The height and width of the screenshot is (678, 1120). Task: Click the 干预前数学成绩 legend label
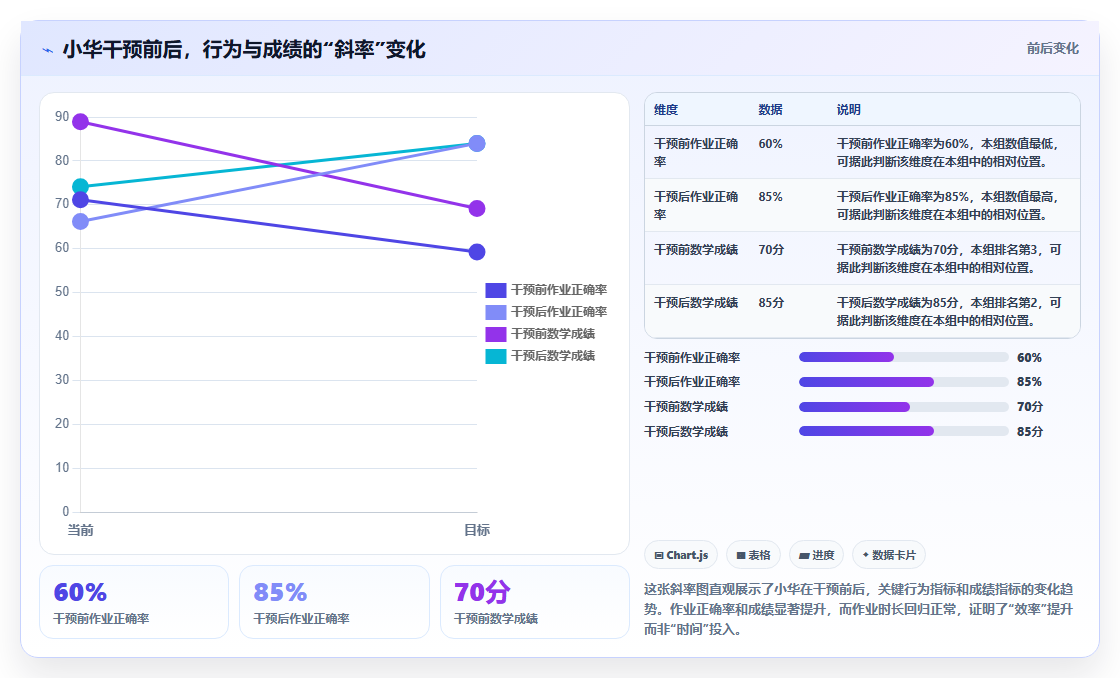(x=553, y=334)
